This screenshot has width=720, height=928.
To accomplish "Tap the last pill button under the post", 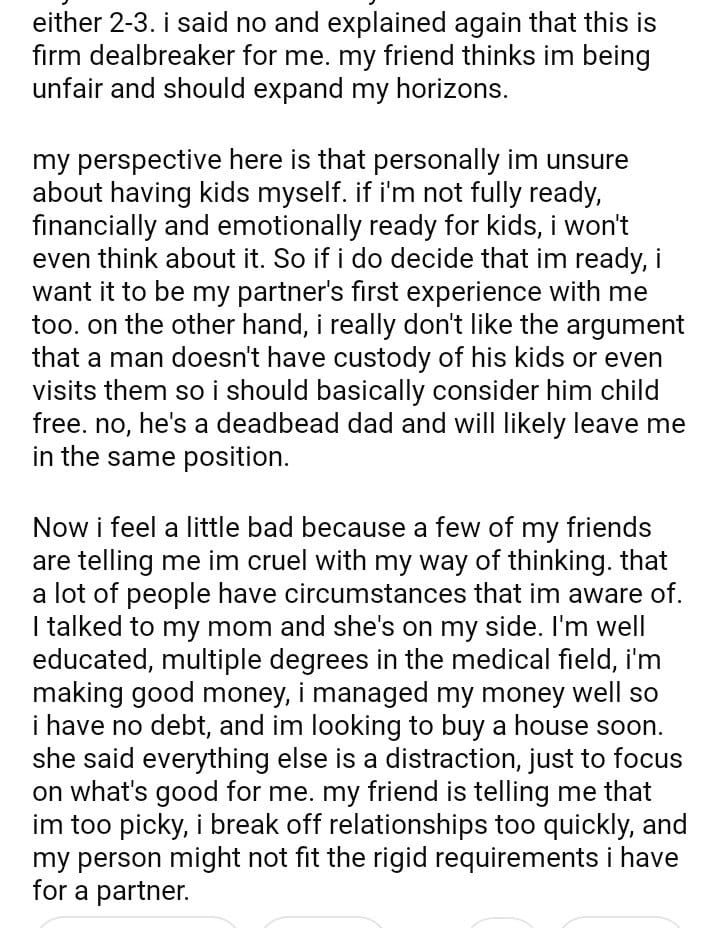I will coord(620,922).
